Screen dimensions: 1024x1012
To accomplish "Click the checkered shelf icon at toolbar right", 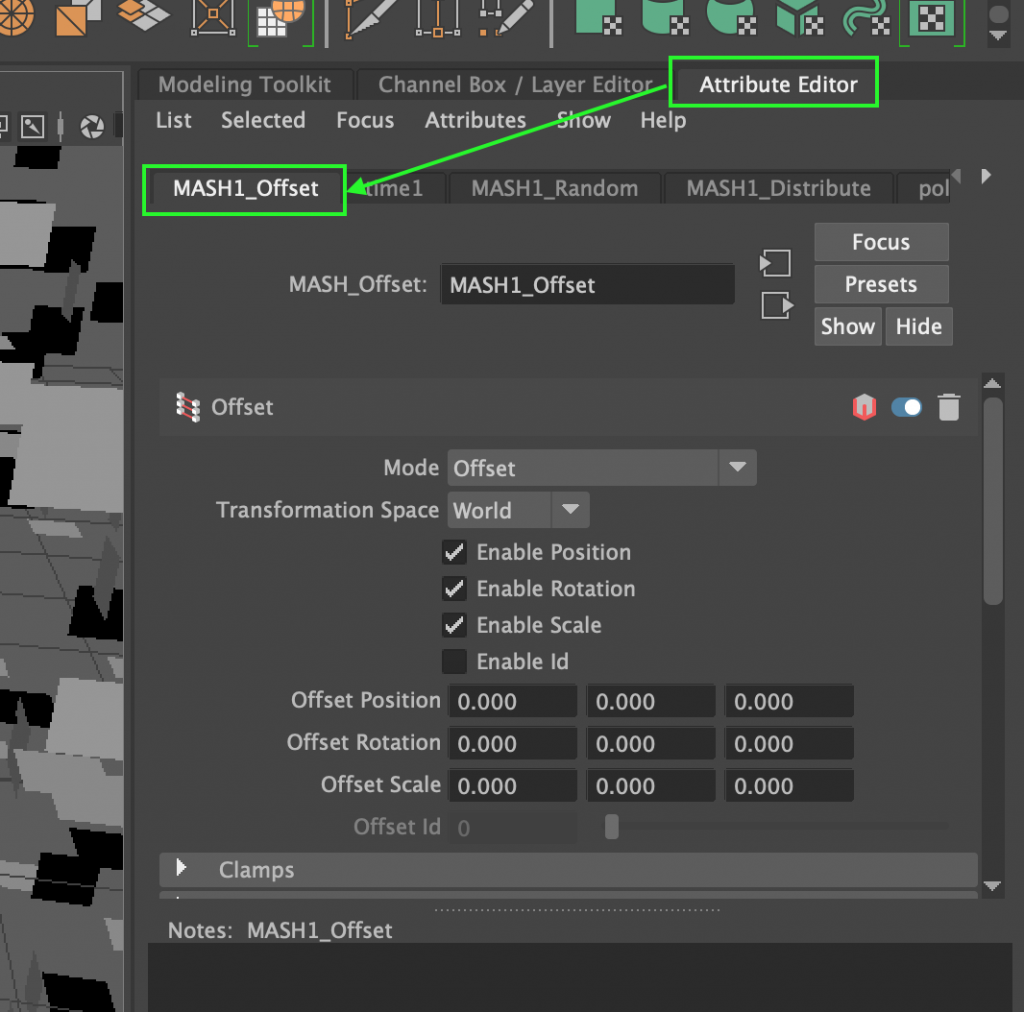I will (x=932, y=19).
